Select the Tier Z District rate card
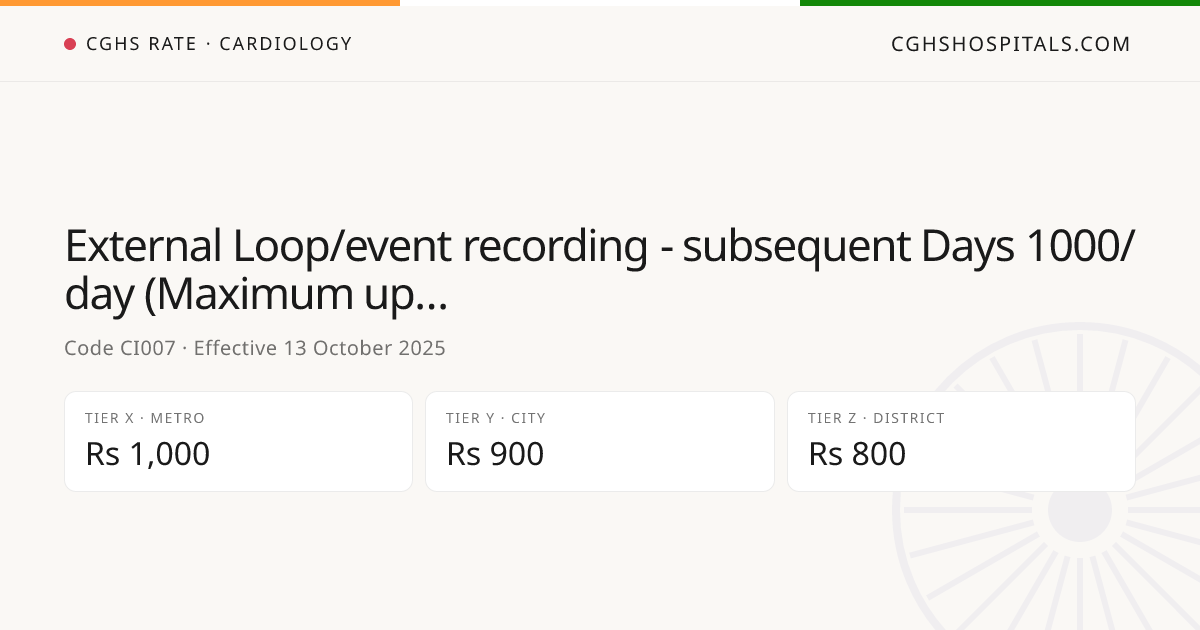 coord(961,441)
